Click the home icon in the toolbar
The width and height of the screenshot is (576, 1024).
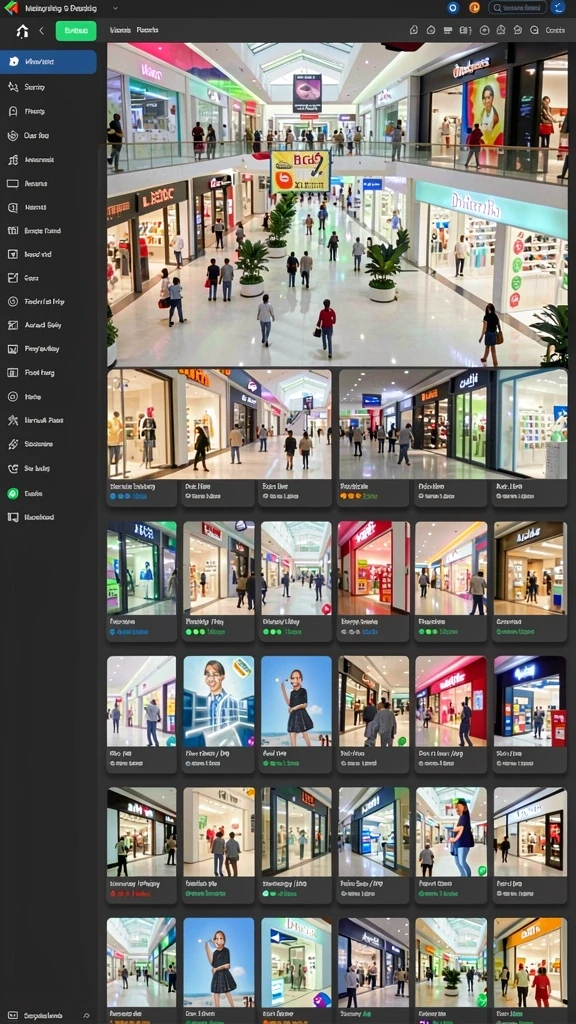tap(22, 31)
